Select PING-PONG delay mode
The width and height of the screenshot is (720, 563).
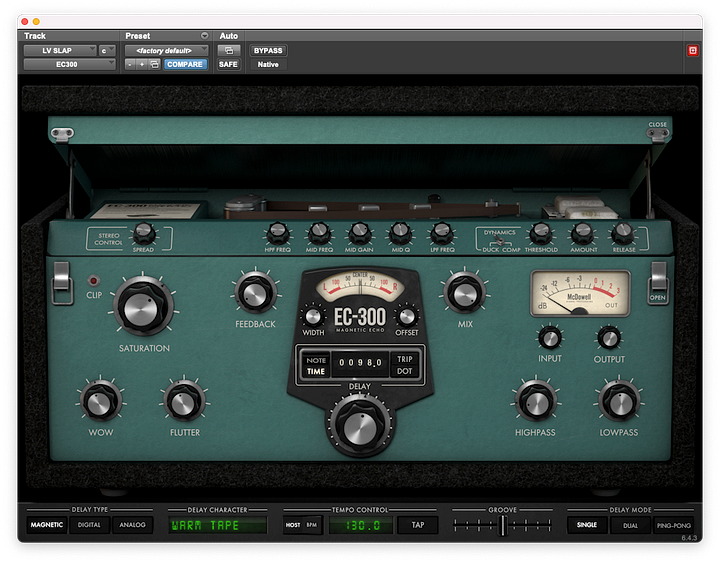coord(673,525)
